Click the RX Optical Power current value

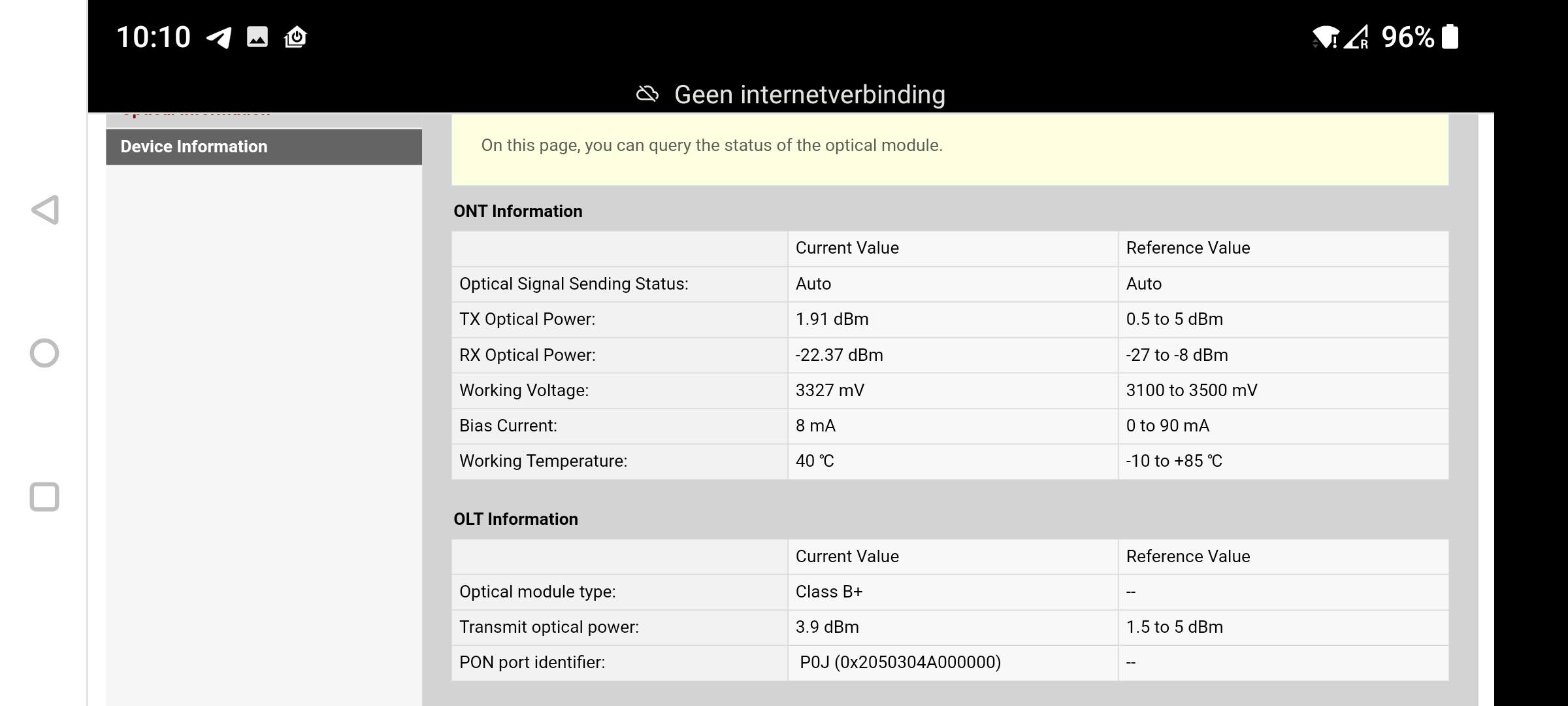[839, 355]
